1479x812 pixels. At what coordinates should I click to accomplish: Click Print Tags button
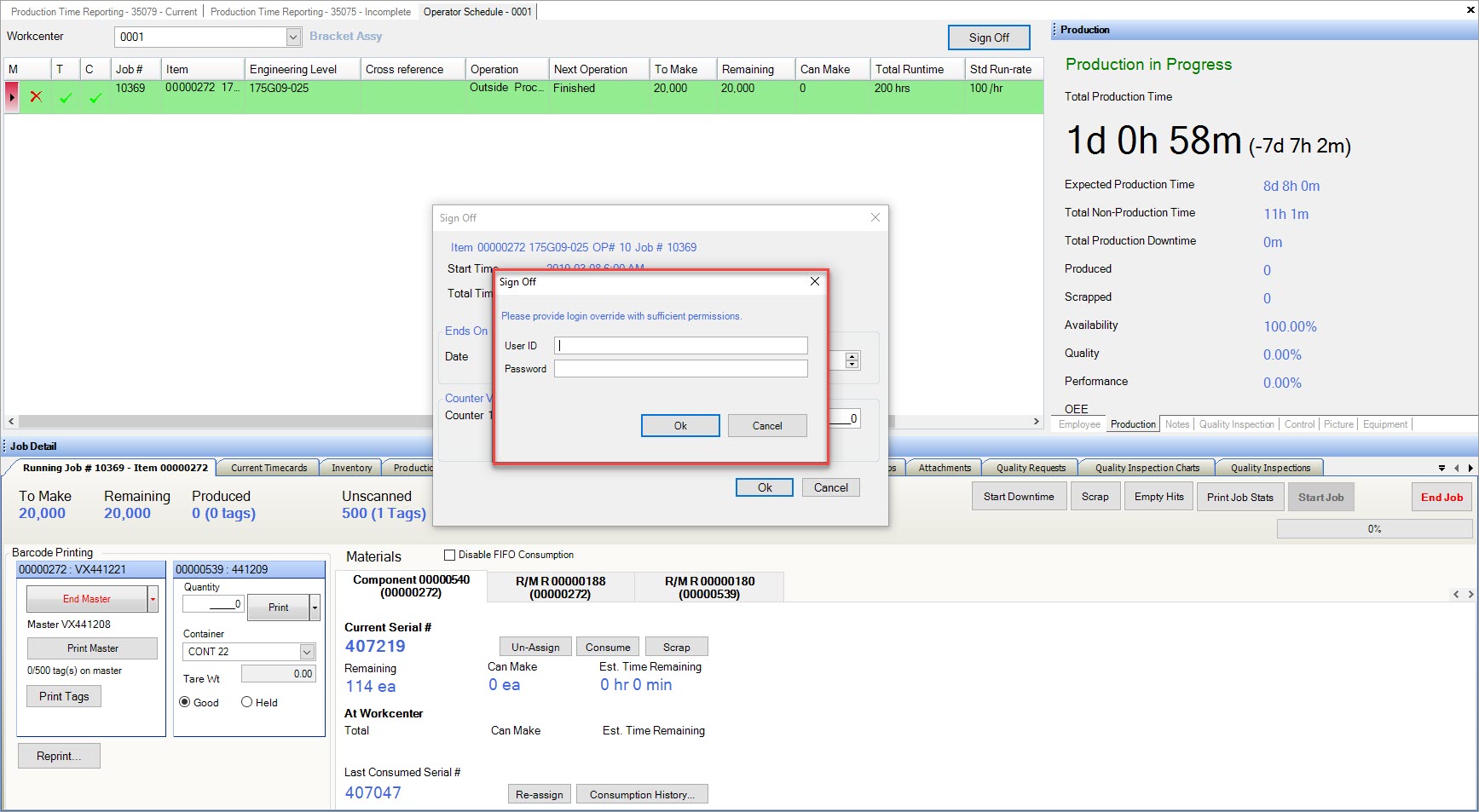pos(64,696)
